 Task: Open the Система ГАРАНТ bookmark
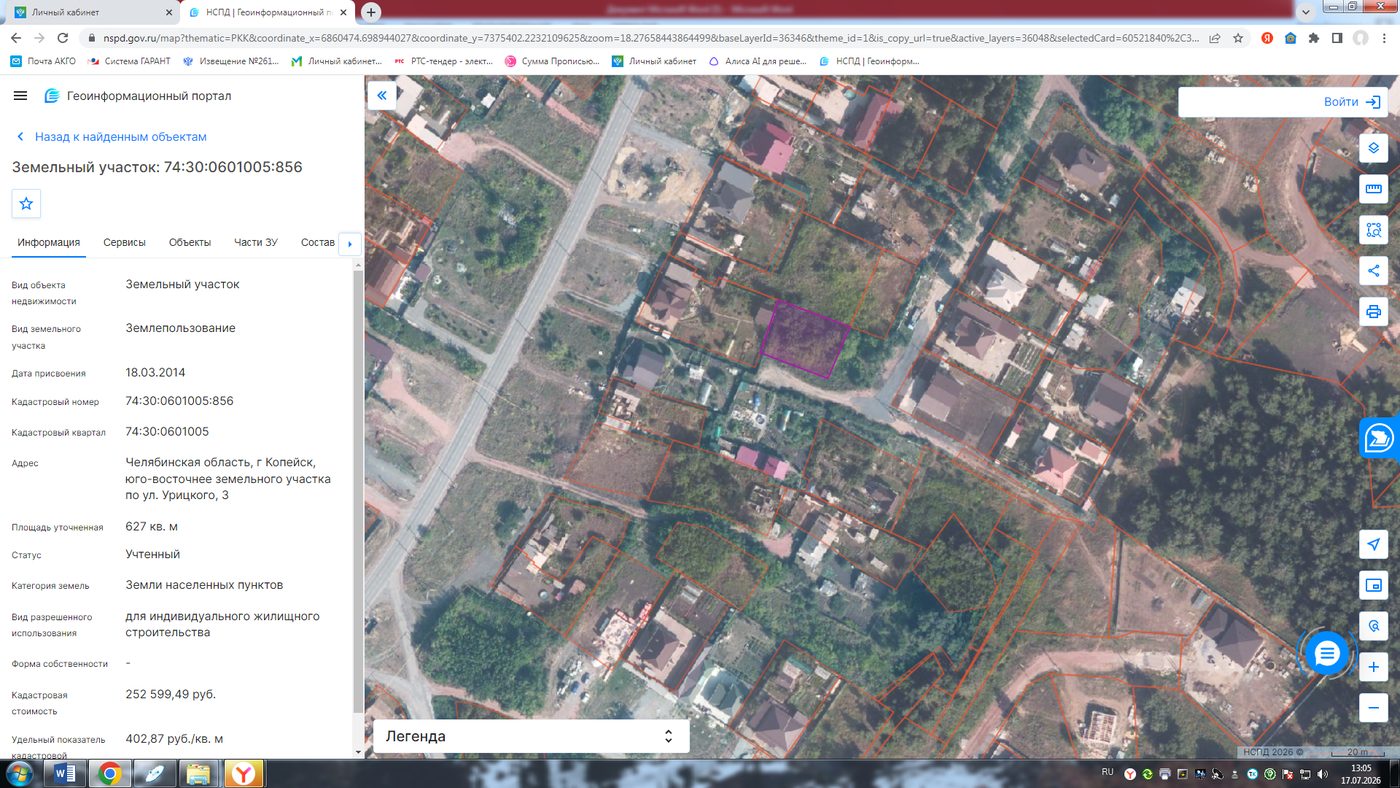pos(129,61)
